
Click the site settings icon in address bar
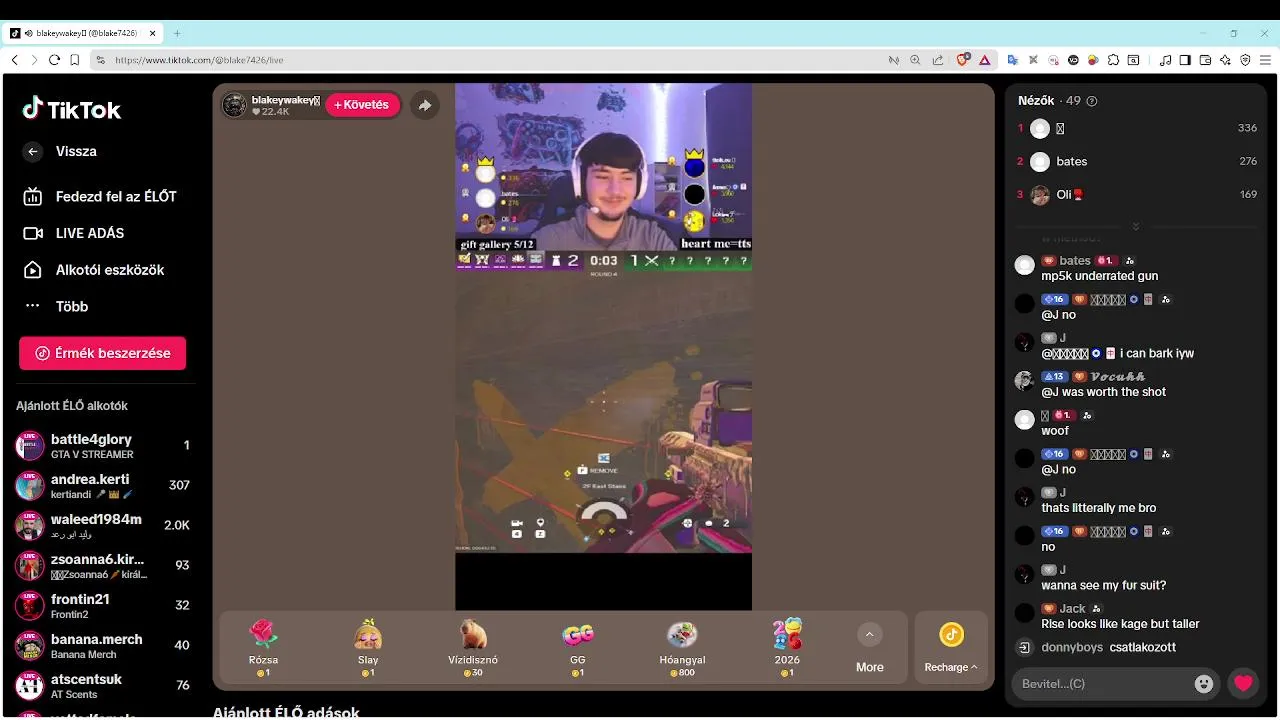pos(101,60)
